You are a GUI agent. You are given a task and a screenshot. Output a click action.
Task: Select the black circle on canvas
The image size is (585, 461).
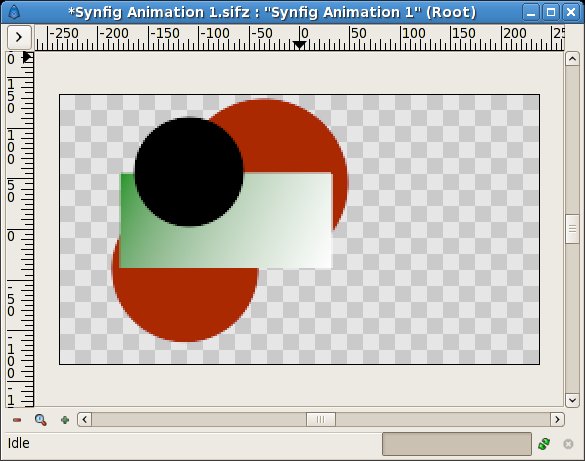click(189, 172)
